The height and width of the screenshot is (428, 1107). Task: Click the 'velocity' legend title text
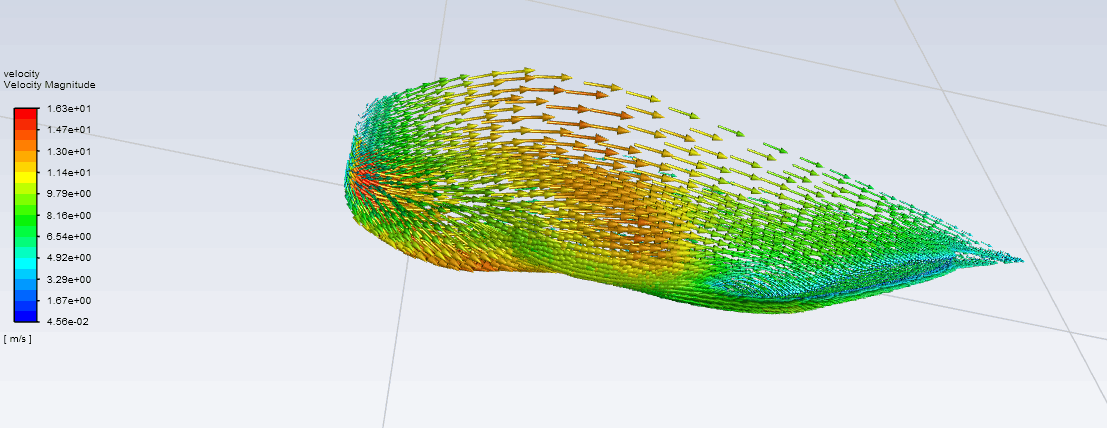coord(21,73)
